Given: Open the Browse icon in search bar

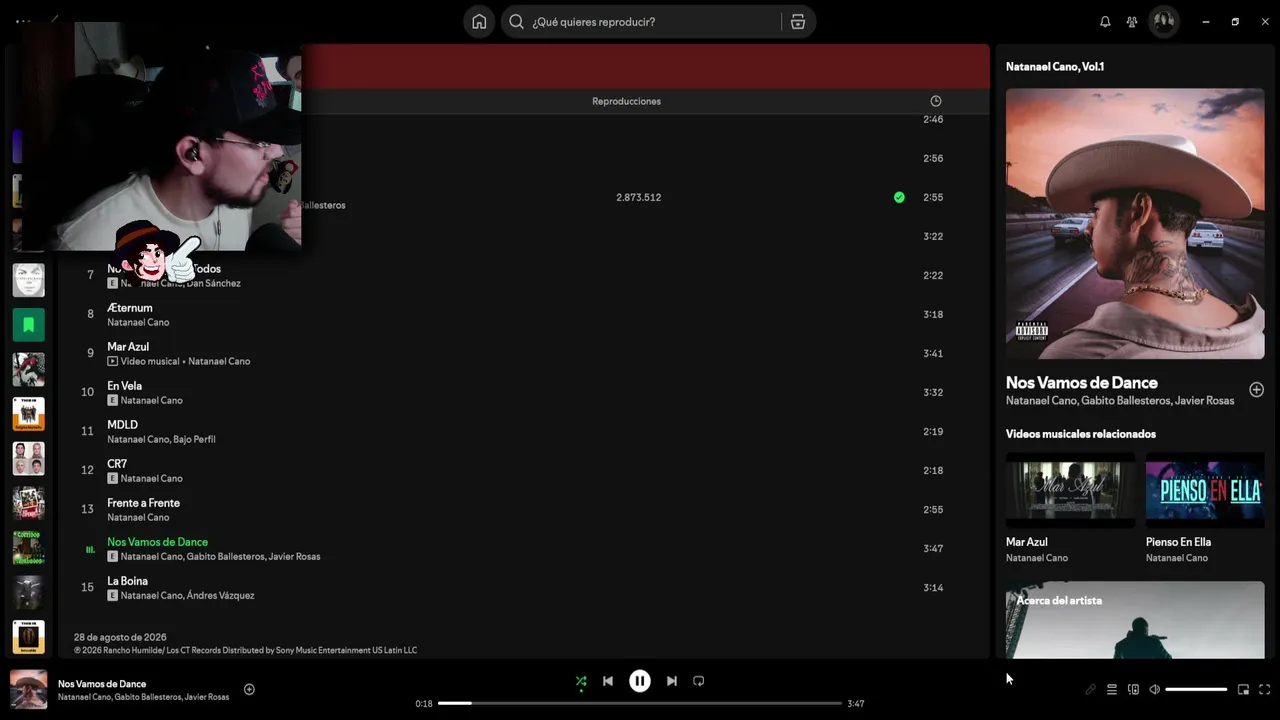Looking at the screenshot, I should [x=798, y=22].
